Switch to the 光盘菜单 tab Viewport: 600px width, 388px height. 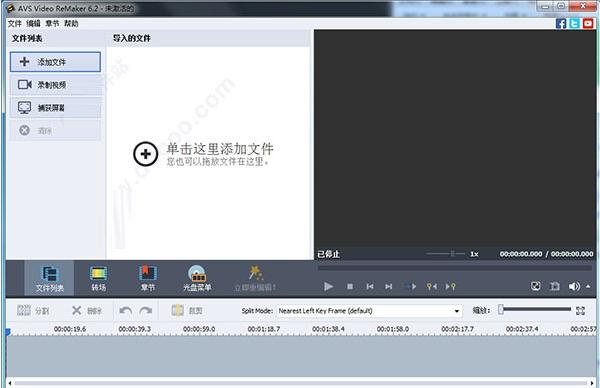[197, 279]
